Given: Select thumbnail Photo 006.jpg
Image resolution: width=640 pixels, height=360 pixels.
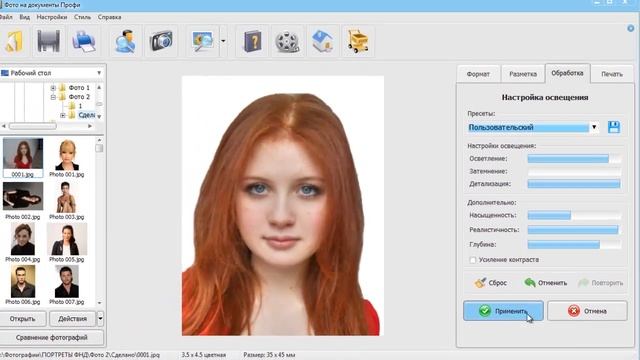Looking at the screenshot, I should (23, 285).
